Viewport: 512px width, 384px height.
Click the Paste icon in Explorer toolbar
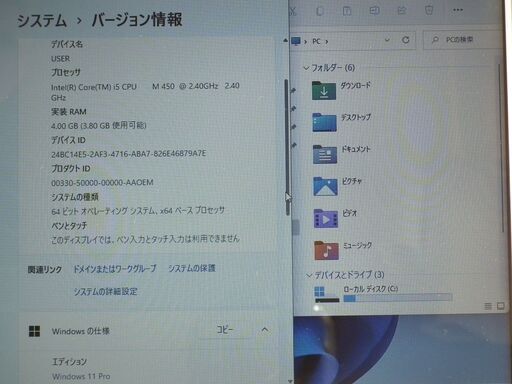click(x=347, y=11)
